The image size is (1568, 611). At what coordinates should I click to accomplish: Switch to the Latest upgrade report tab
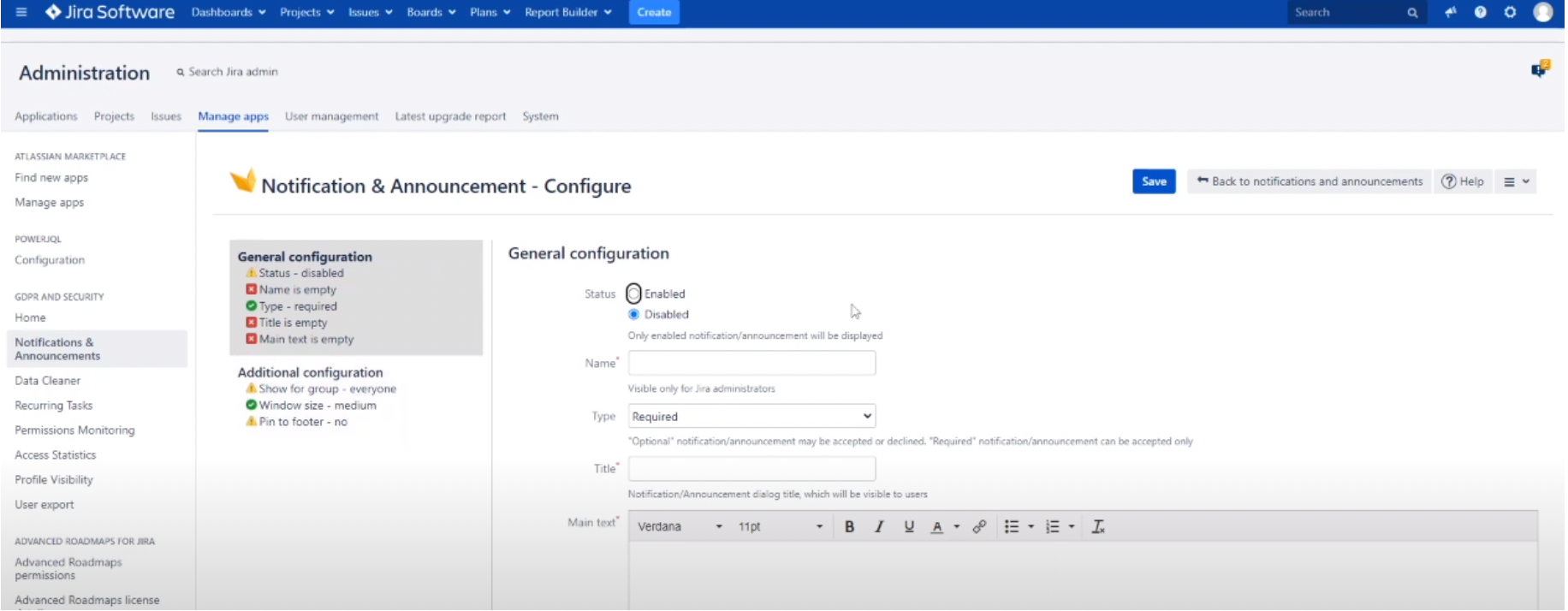coord(450,116)
